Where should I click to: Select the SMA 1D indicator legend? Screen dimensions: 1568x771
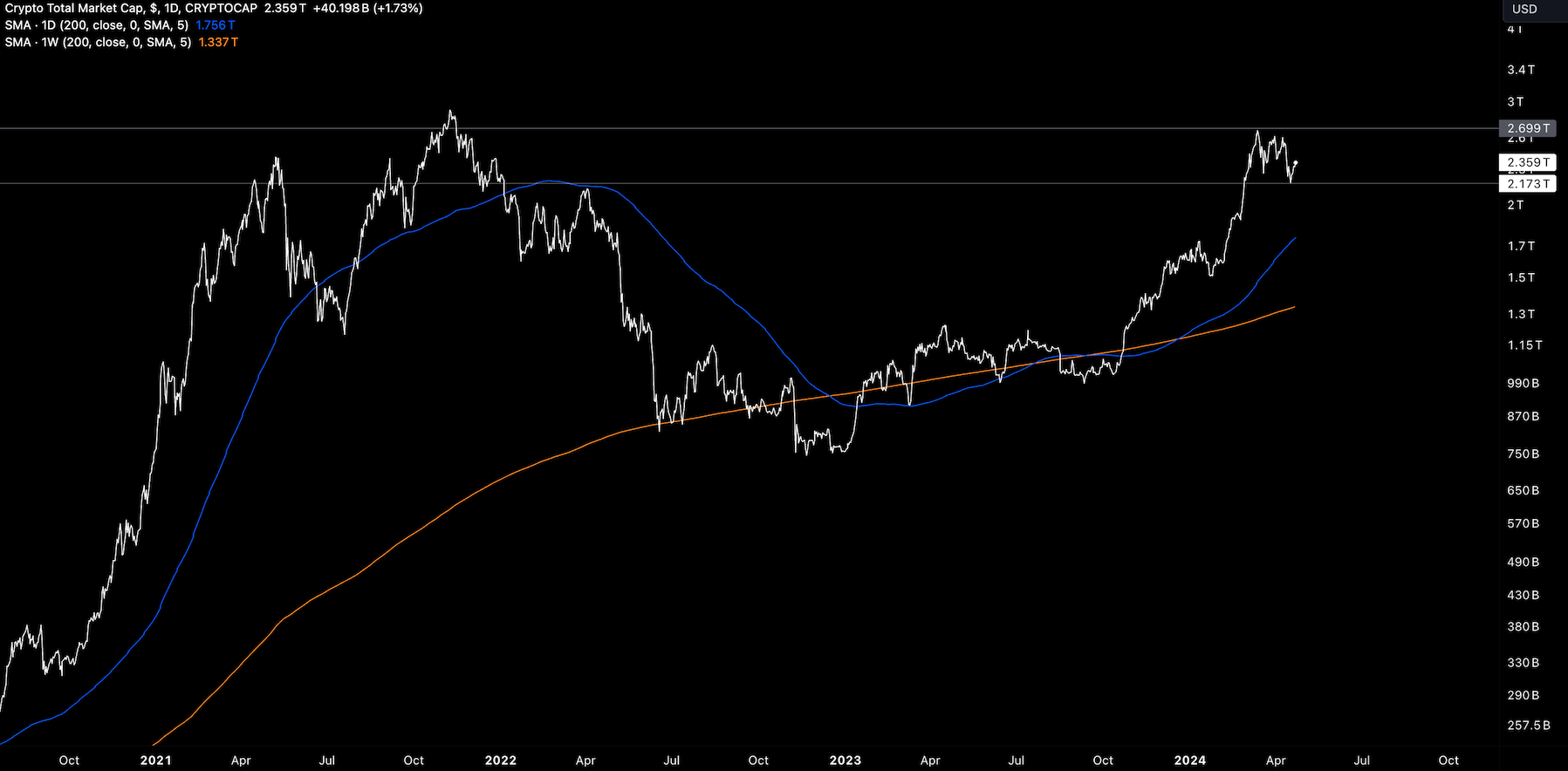tap(96, 25)
